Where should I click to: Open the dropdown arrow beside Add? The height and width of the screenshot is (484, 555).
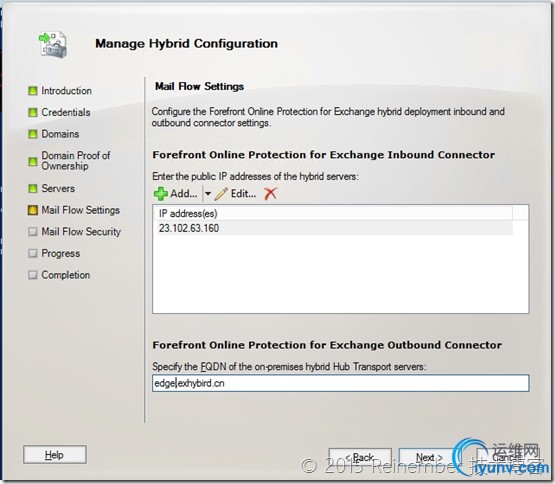pyautogui.click(x=208, y=194)
